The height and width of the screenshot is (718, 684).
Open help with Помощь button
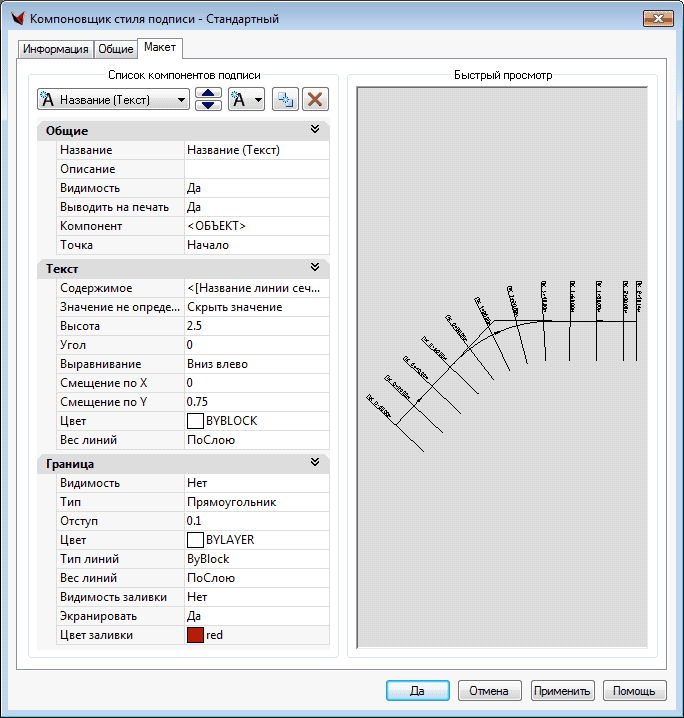click(634, 690)
